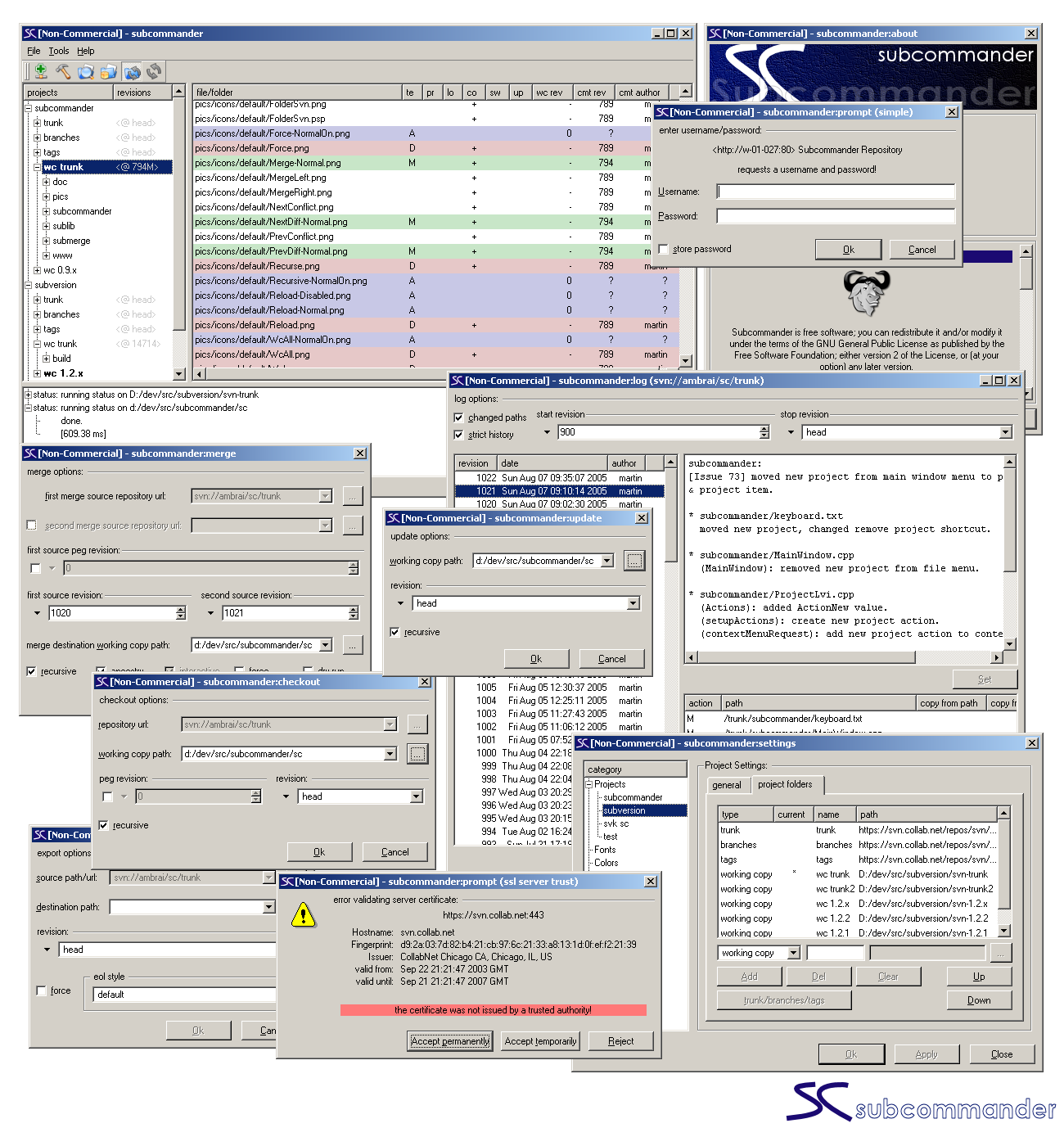Click Accept temporarily for the certificate
1064x1146 pixels.
click(540, 1041)
